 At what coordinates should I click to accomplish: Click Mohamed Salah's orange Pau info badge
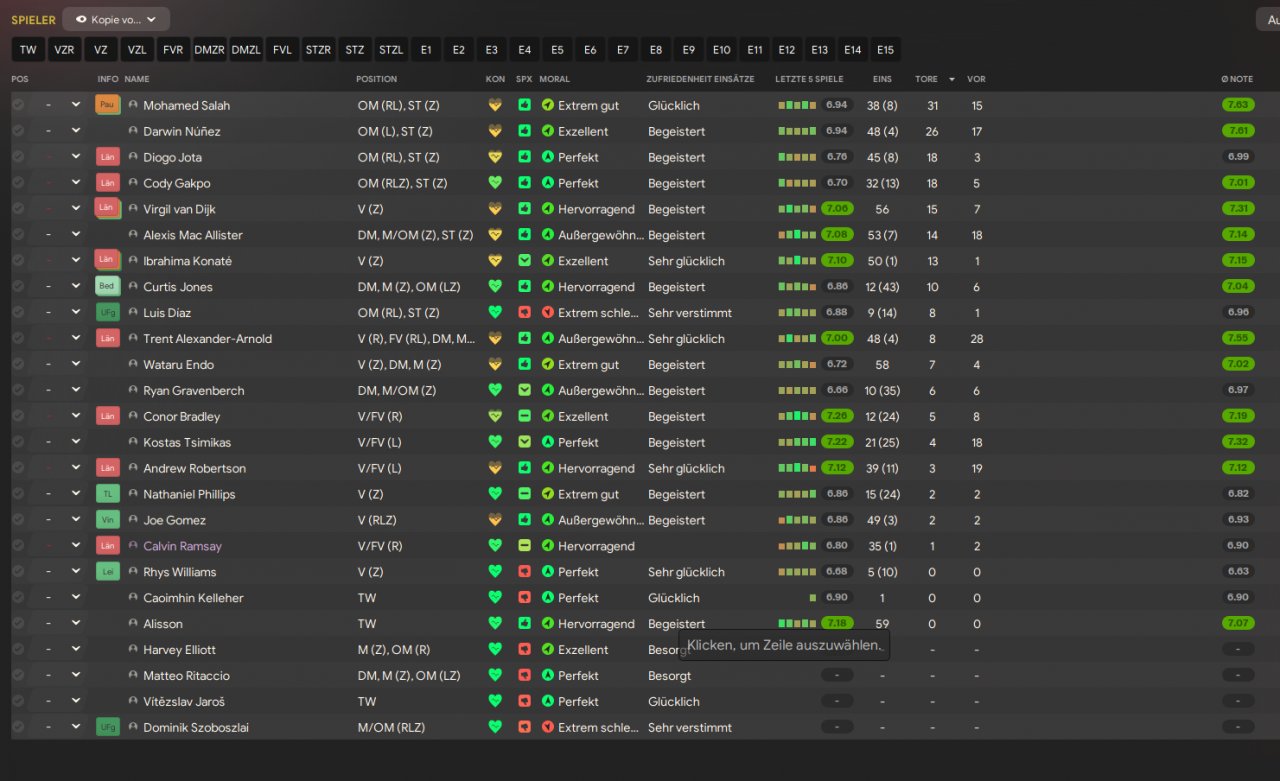tap(107, 105)
